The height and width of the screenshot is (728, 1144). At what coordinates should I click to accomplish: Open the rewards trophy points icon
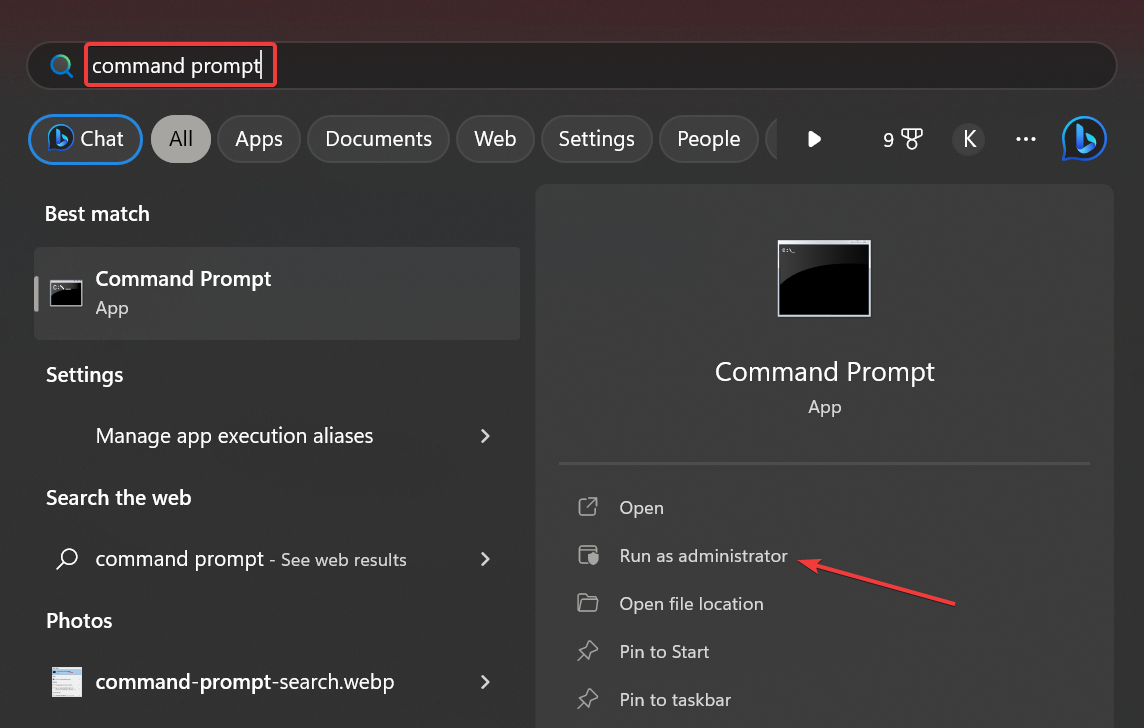point(903,139)
